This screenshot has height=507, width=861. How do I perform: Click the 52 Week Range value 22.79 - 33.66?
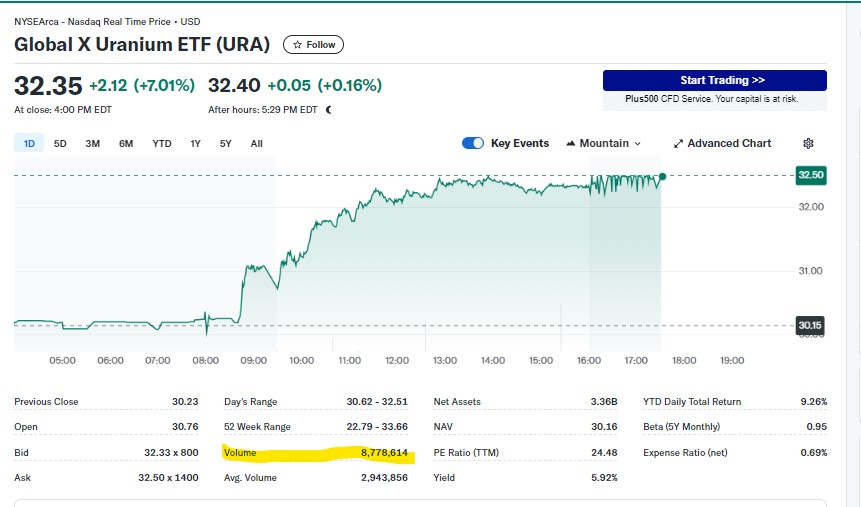pos(377,427)
